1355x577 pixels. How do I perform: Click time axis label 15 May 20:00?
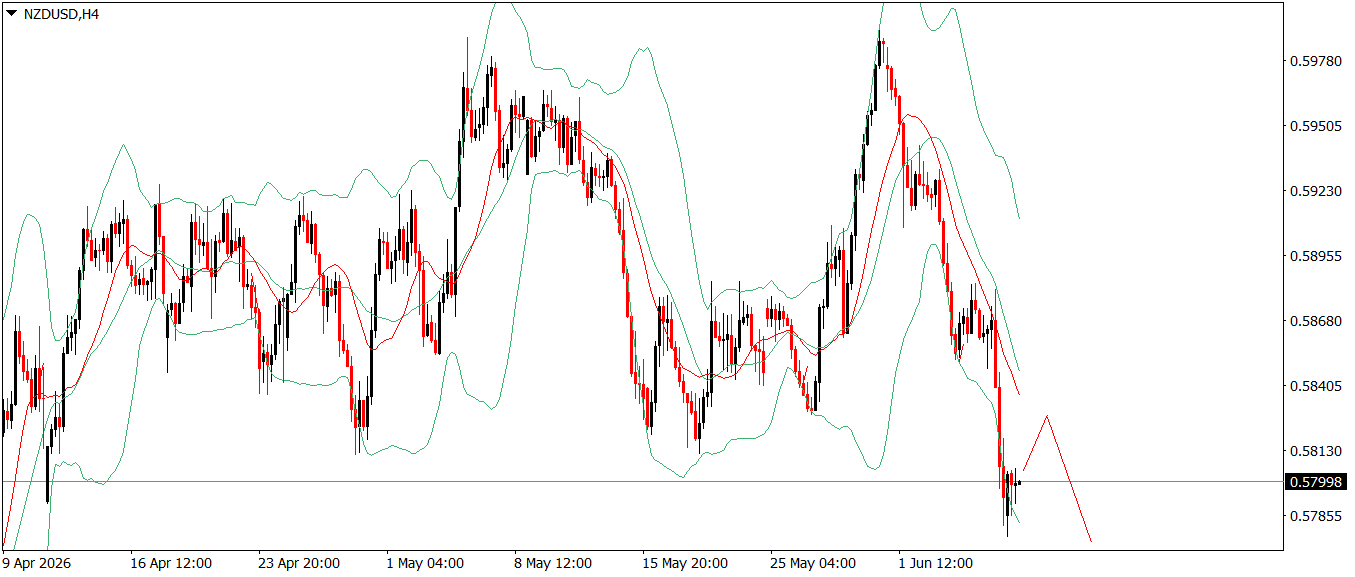point(683,563)
